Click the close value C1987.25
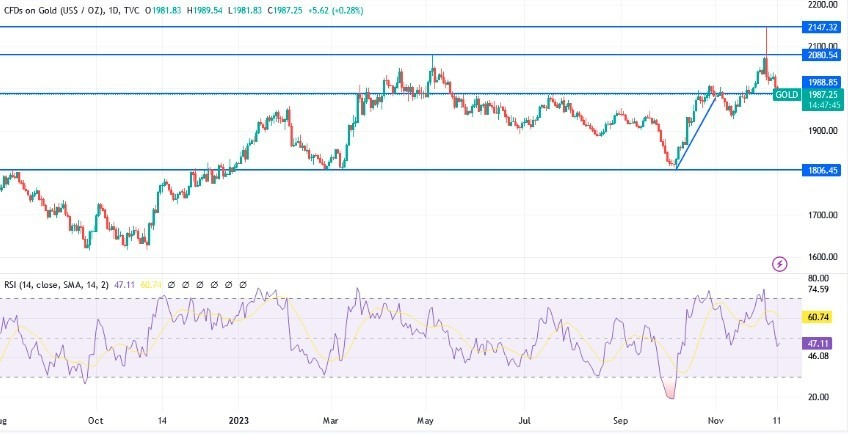The image size is (848, 434). pos(283,10)
